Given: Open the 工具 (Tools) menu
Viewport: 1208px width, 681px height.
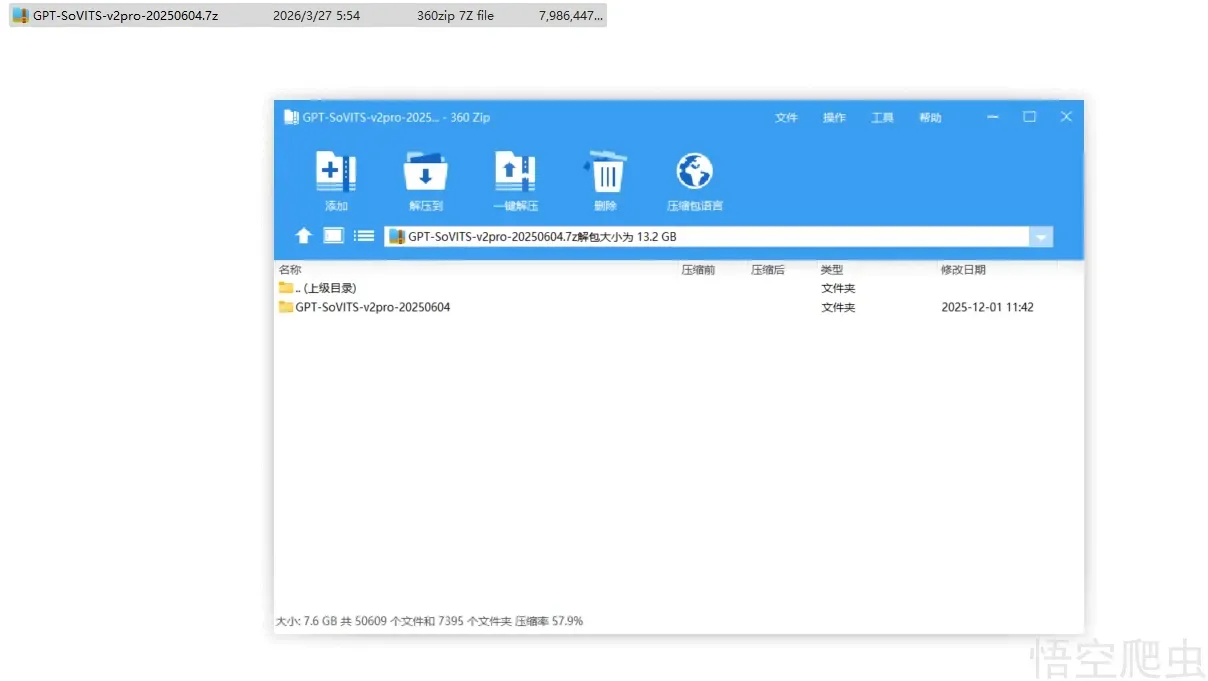Looking at the screenshot, I should 882,118.
